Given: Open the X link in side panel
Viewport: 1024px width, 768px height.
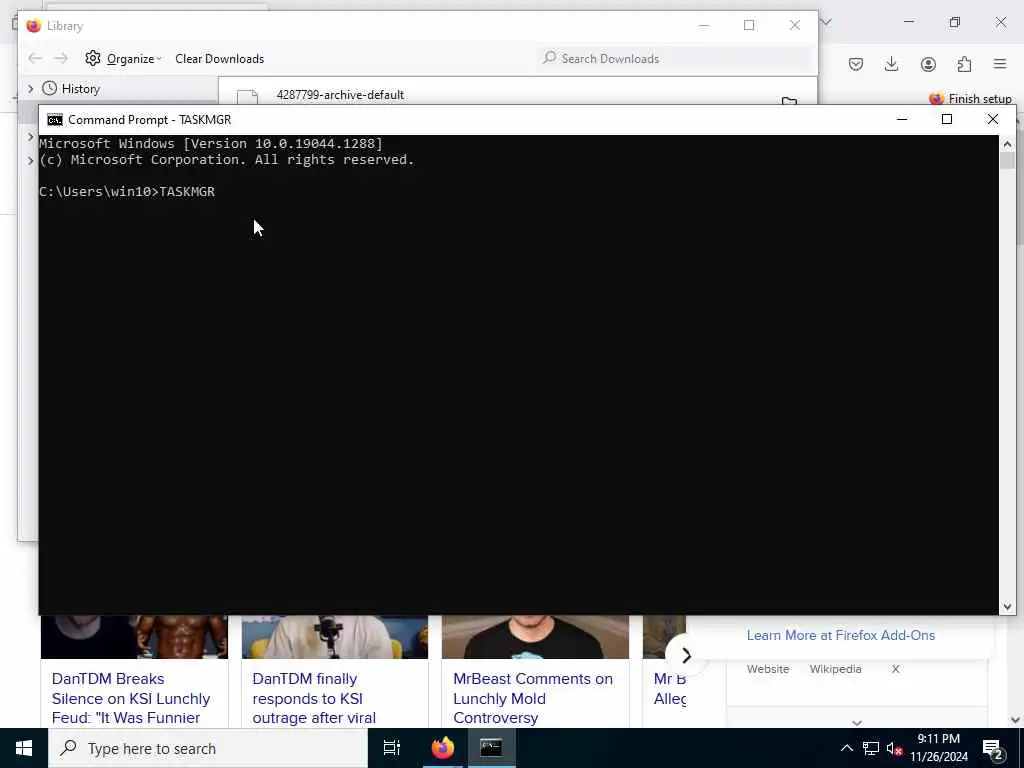Looking at the screenshot, I should coord(895,669).
